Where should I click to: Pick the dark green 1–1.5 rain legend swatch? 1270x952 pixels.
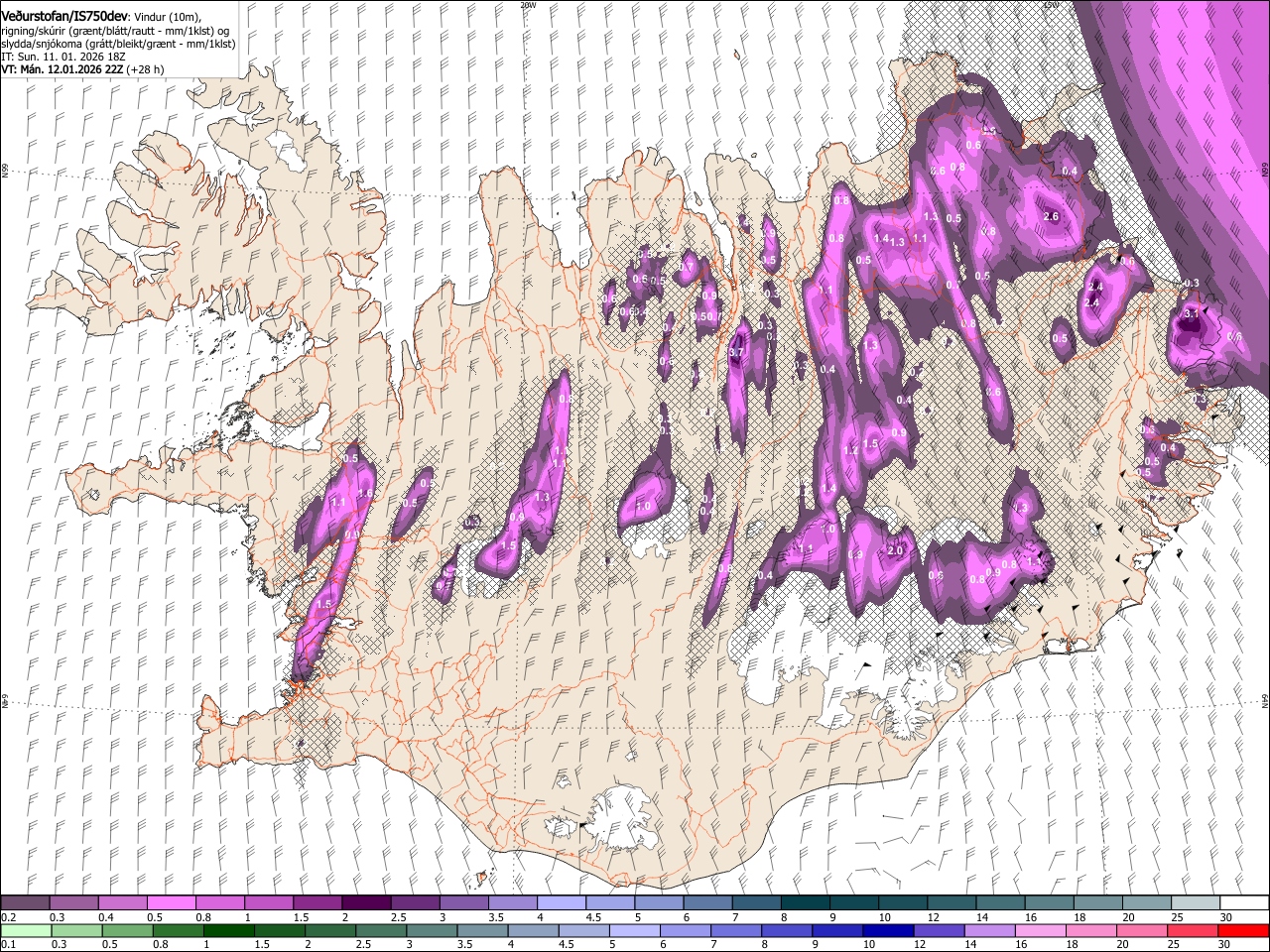(x=229, y=930)
